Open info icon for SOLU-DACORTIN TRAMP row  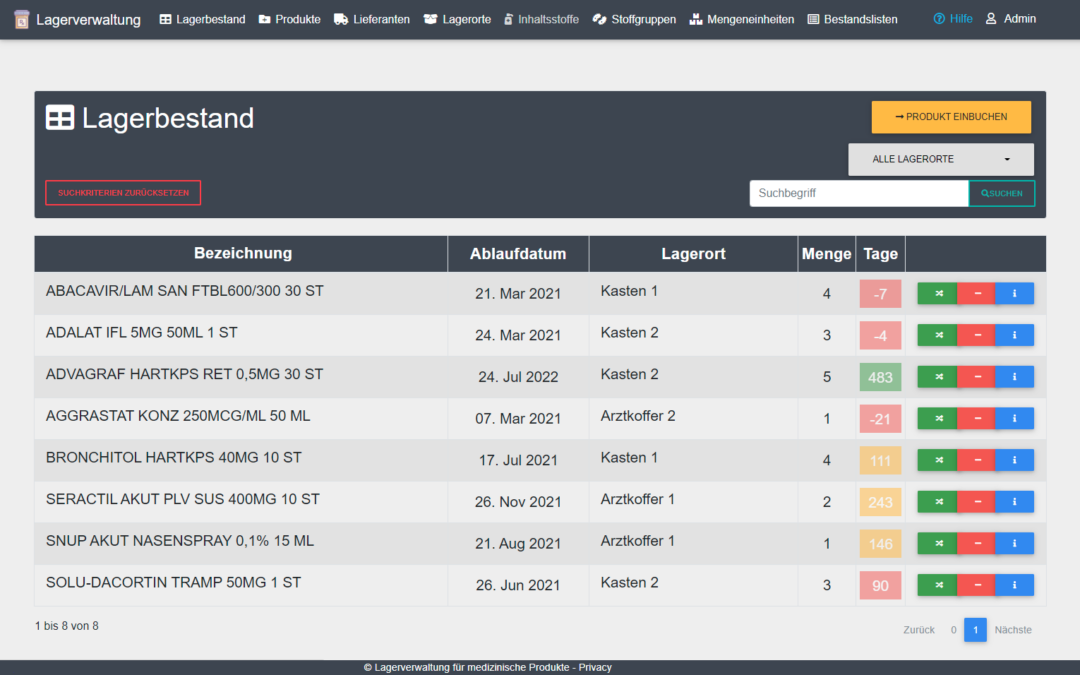pyautogui.click(x=1015, y=585)
